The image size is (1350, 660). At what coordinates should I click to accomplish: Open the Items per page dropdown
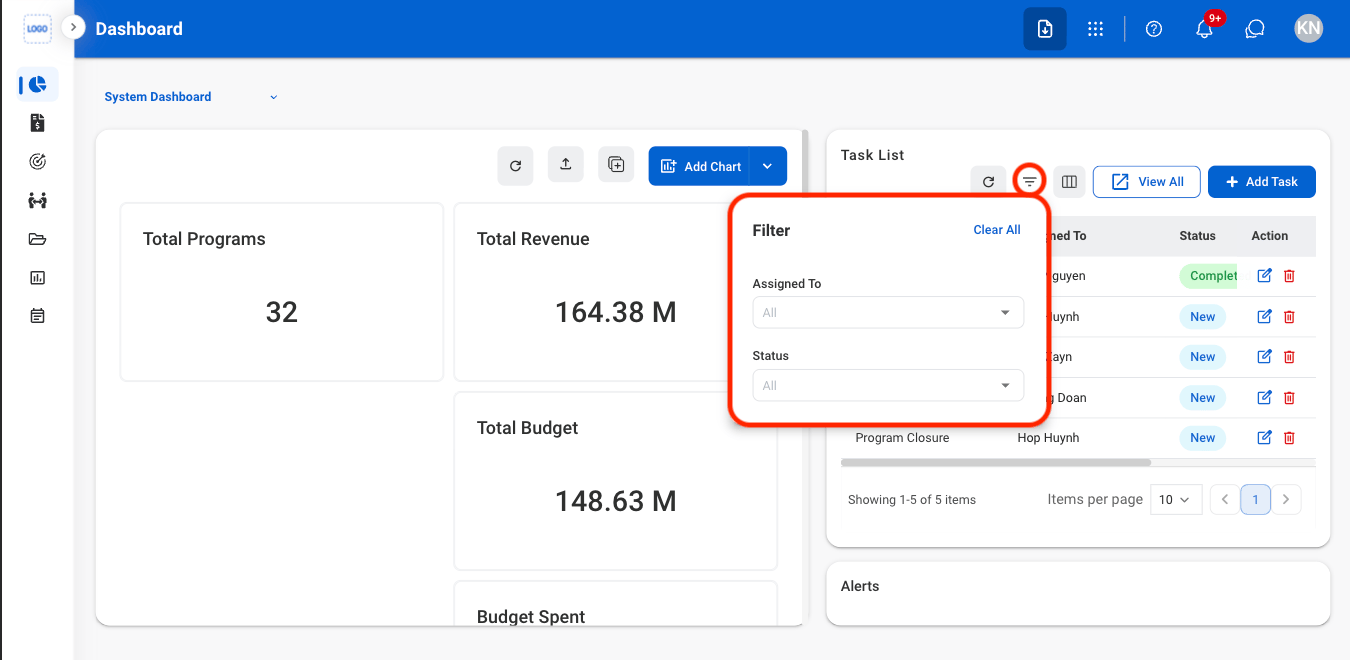point(1176,499)
